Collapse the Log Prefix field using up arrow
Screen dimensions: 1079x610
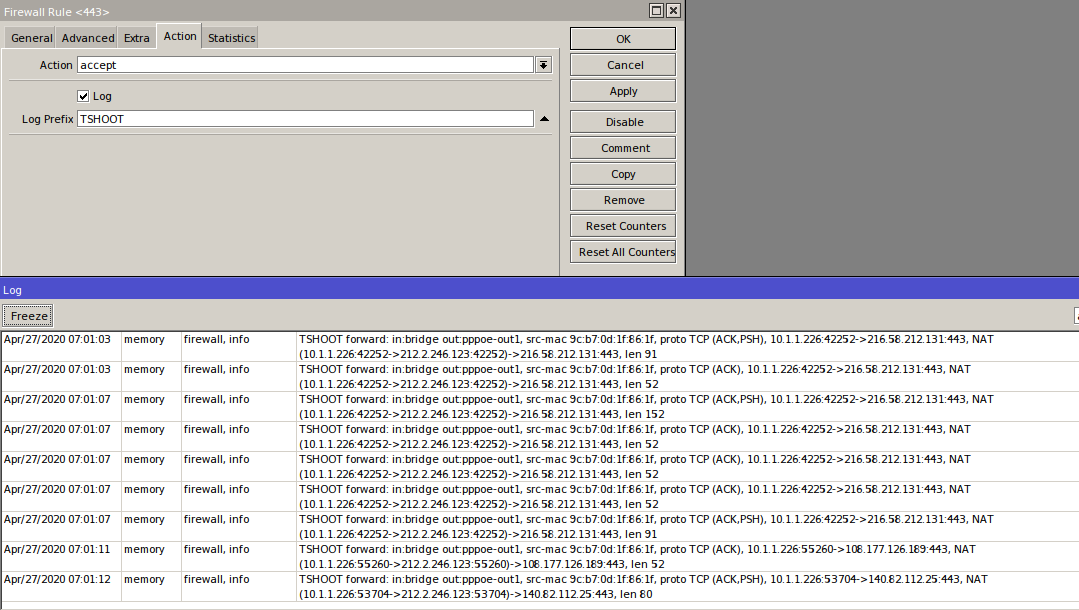point(544,119)
